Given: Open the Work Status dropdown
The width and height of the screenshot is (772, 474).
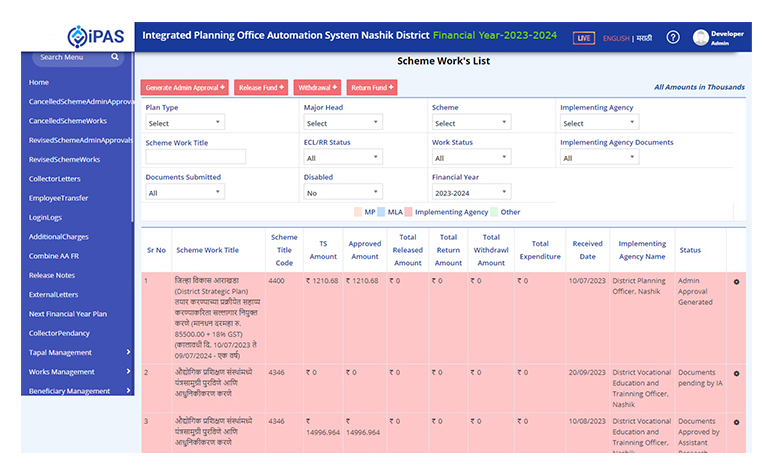Looking at the screenshot, I should click(471, 157).
